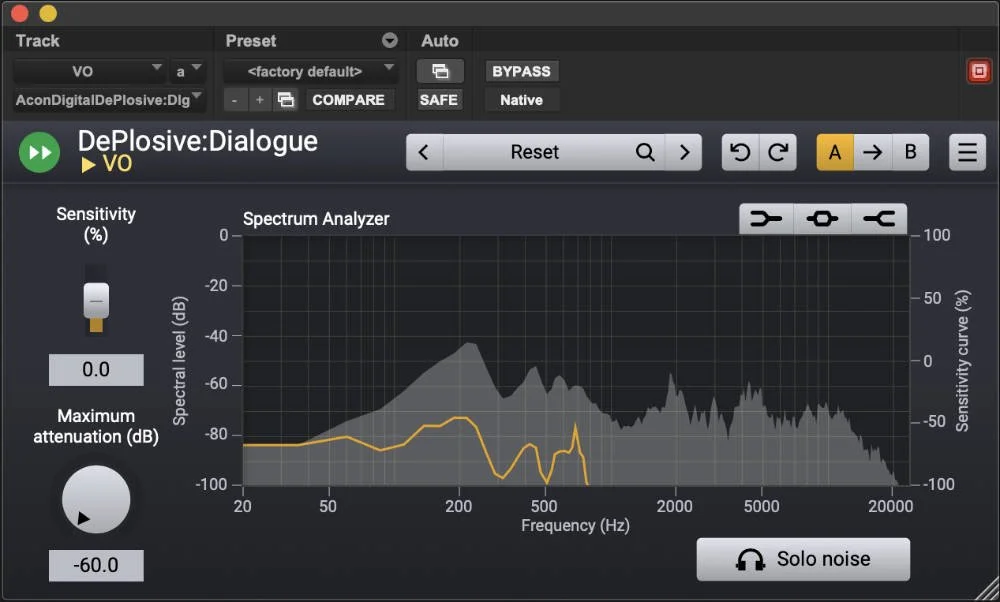The height and width of the screenshot is (602, 1000).
Task: Select the A settings slot
Action: click(x=835, y=152)
